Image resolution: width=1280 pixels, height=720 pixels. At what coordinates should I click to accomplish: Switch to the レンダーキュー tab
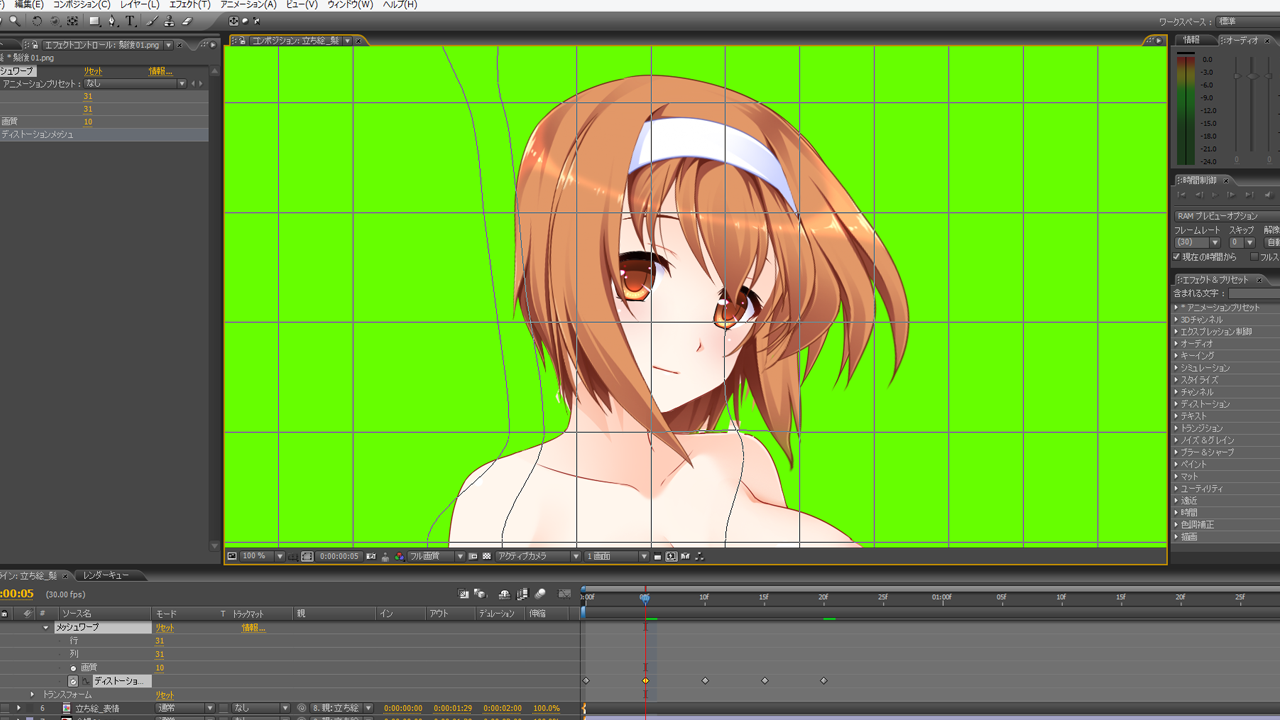point(105,575)
